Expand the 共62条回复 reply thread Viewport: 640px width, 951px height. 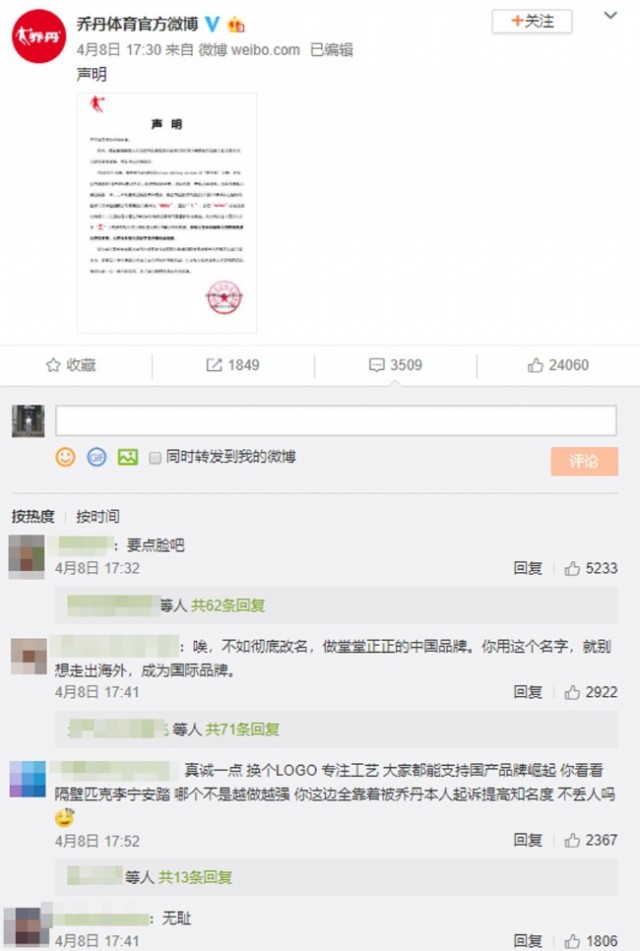(x=228, y=605)
